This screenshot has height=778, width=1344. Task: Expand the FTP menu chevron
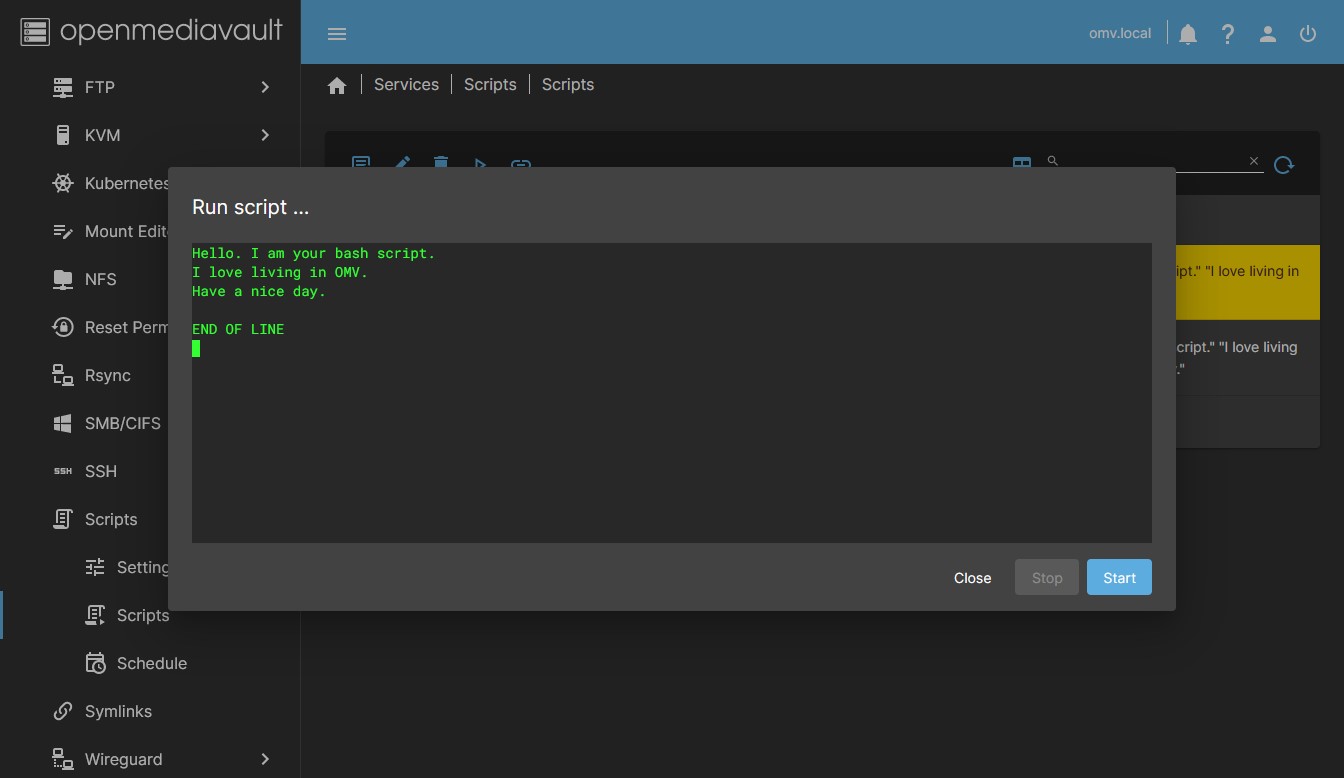[x=265, y=87]
